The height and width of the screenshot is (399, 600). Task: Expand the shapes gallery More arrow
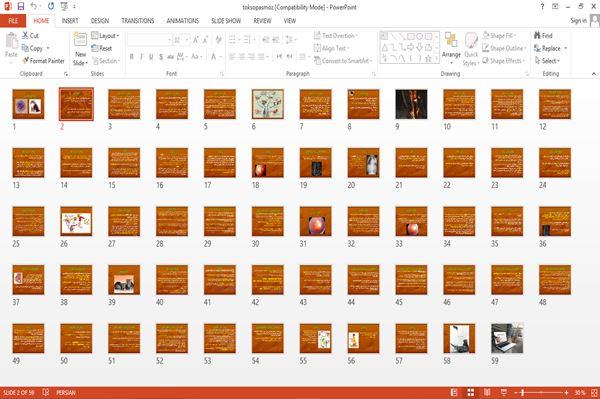coord(437,59)
